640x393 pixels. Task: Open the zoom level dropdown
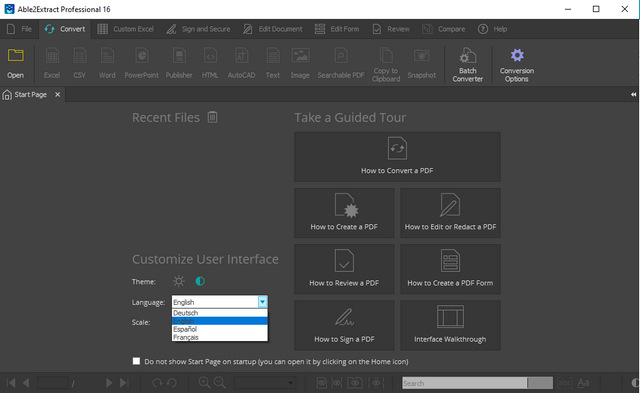[x=264, y=383]
